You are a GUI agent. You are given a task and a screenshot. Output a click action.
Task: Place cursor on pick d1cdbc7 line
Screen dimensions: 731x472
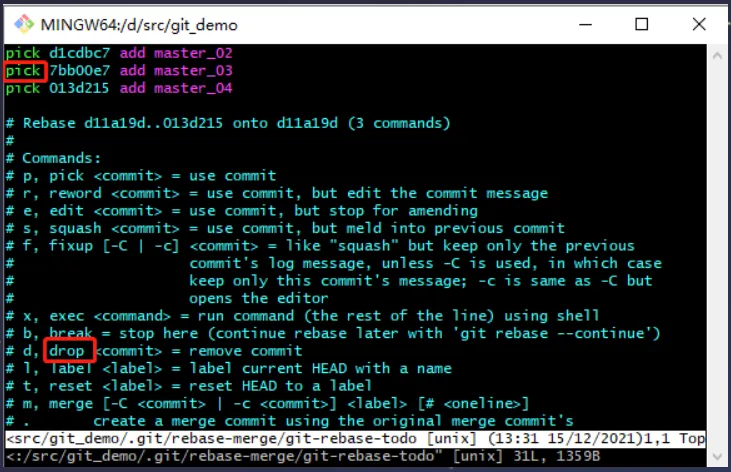119,53
